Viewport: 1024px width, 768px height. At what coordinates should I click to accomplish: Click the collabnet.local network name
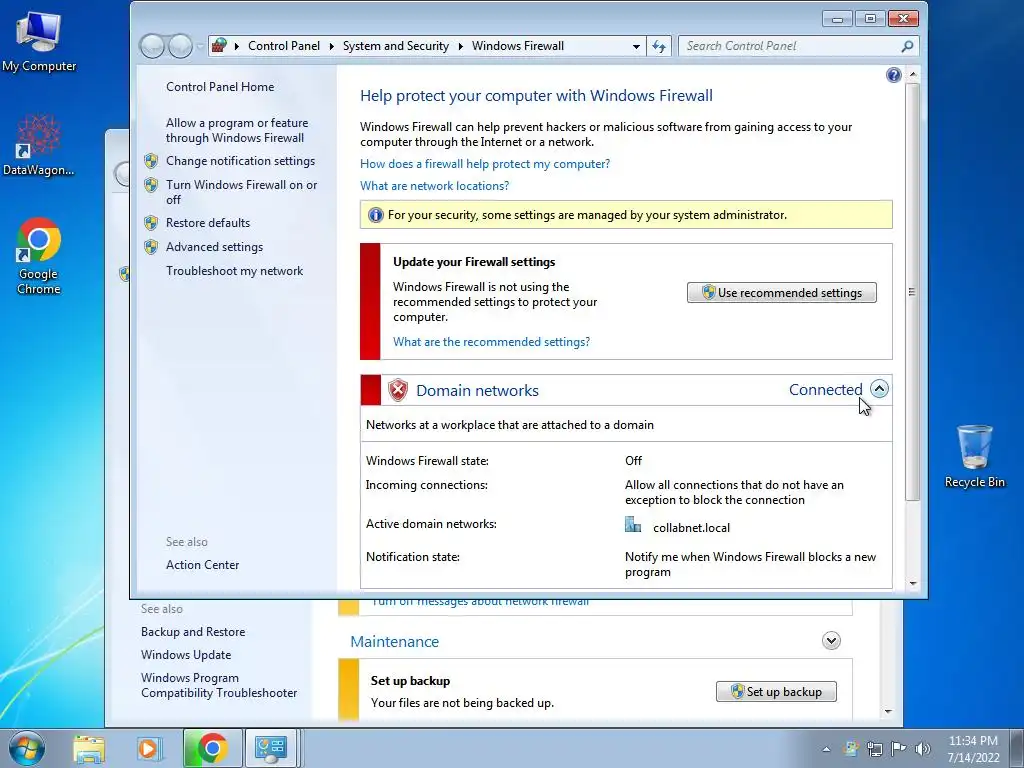click(x=692, y=528)
